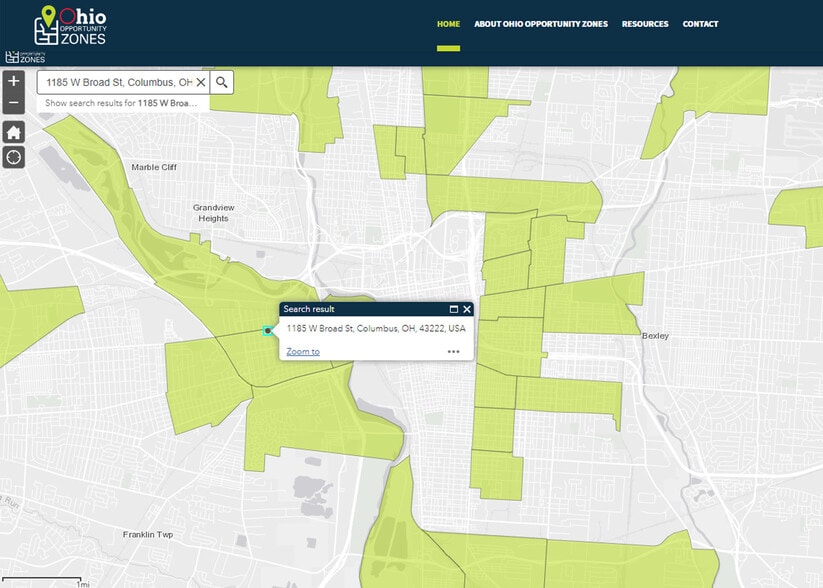Image resolution: width=823 pixels, height=588 pixels.
Task: Run search with magnifying glass button
Action: tap(222, 82)
